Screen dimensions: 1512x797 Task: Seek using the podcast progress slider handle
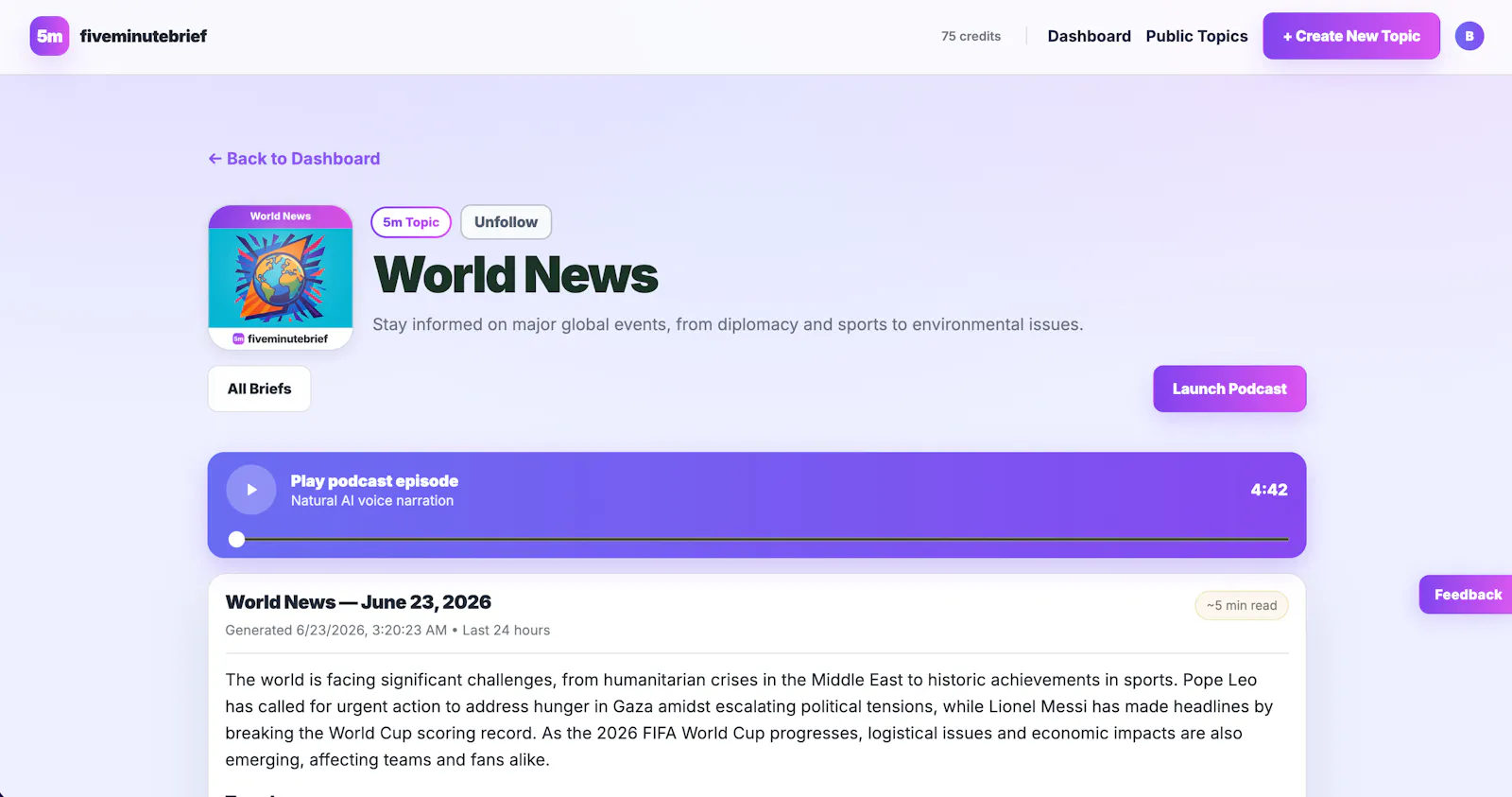pyautogui.click(x=237, y=539)
